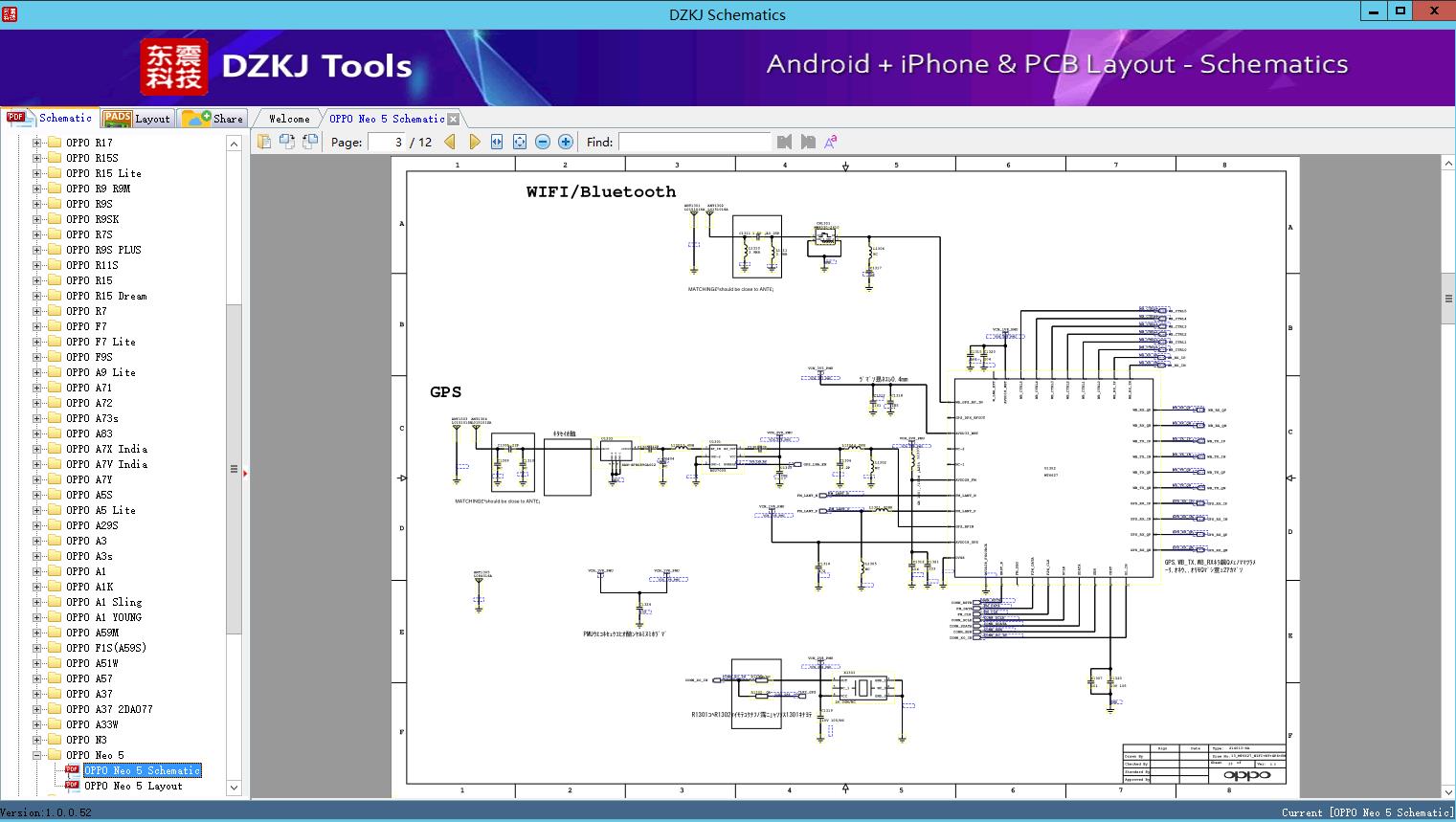
Task: Switch to the Layout side tab
Action: [x=137, y=119]
